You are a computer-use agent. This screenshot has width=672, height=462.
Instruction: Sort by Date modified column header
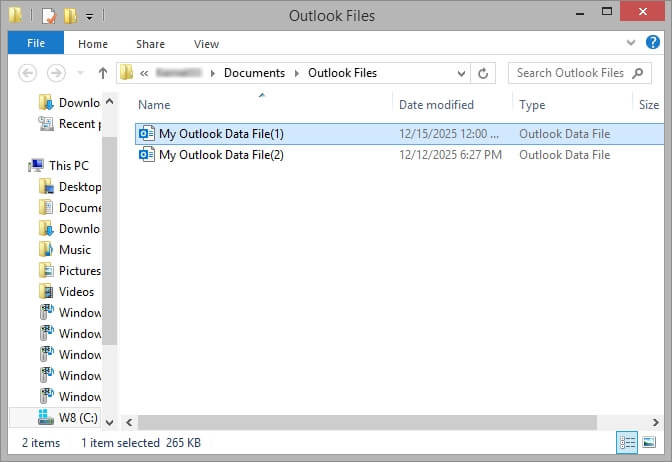[x=436, y=105]
